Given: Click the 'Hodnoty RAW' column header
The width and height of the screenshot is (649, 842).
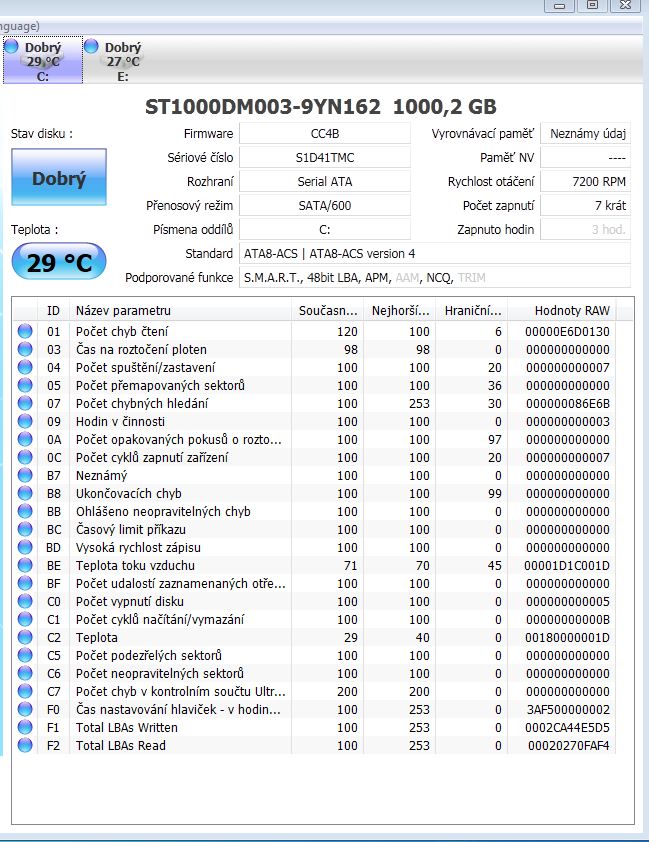Looking at the screenshot, I should pyautogui.click(x=562, y=310).
